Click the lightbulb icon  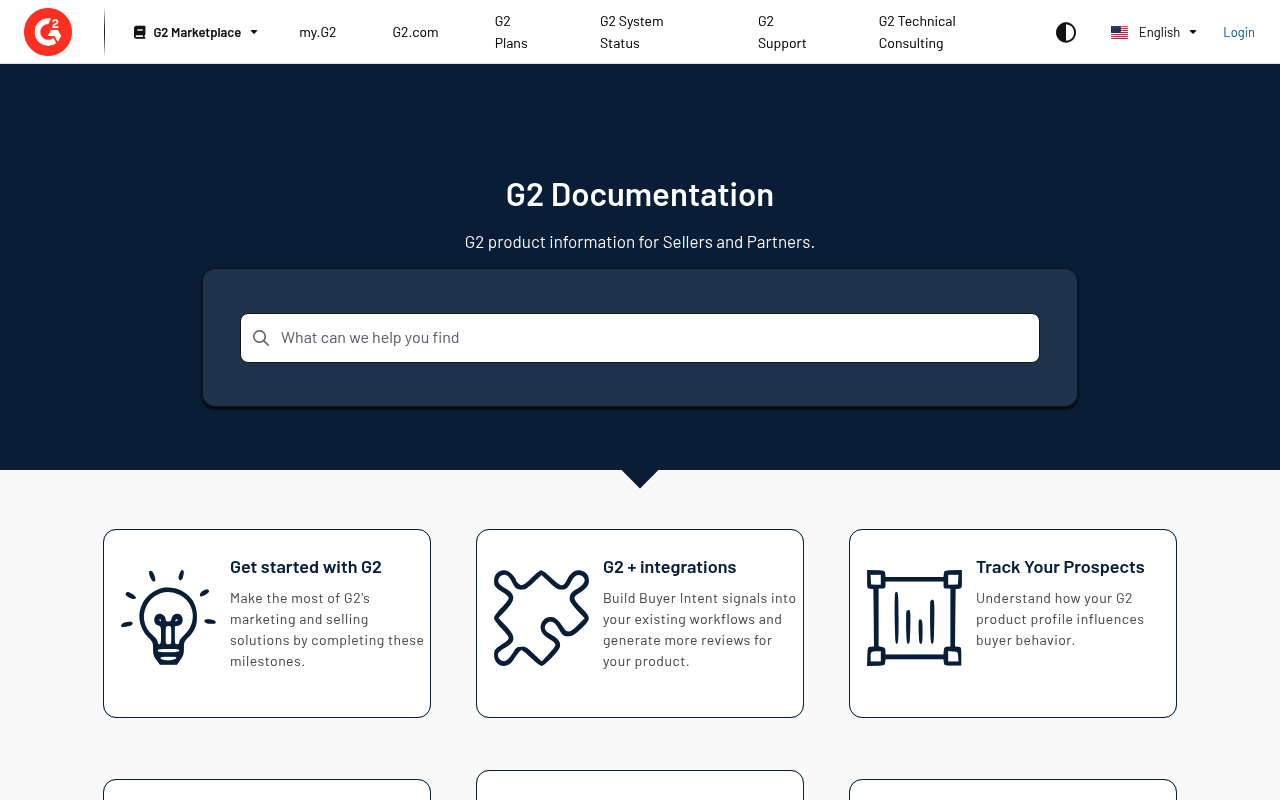168,617
